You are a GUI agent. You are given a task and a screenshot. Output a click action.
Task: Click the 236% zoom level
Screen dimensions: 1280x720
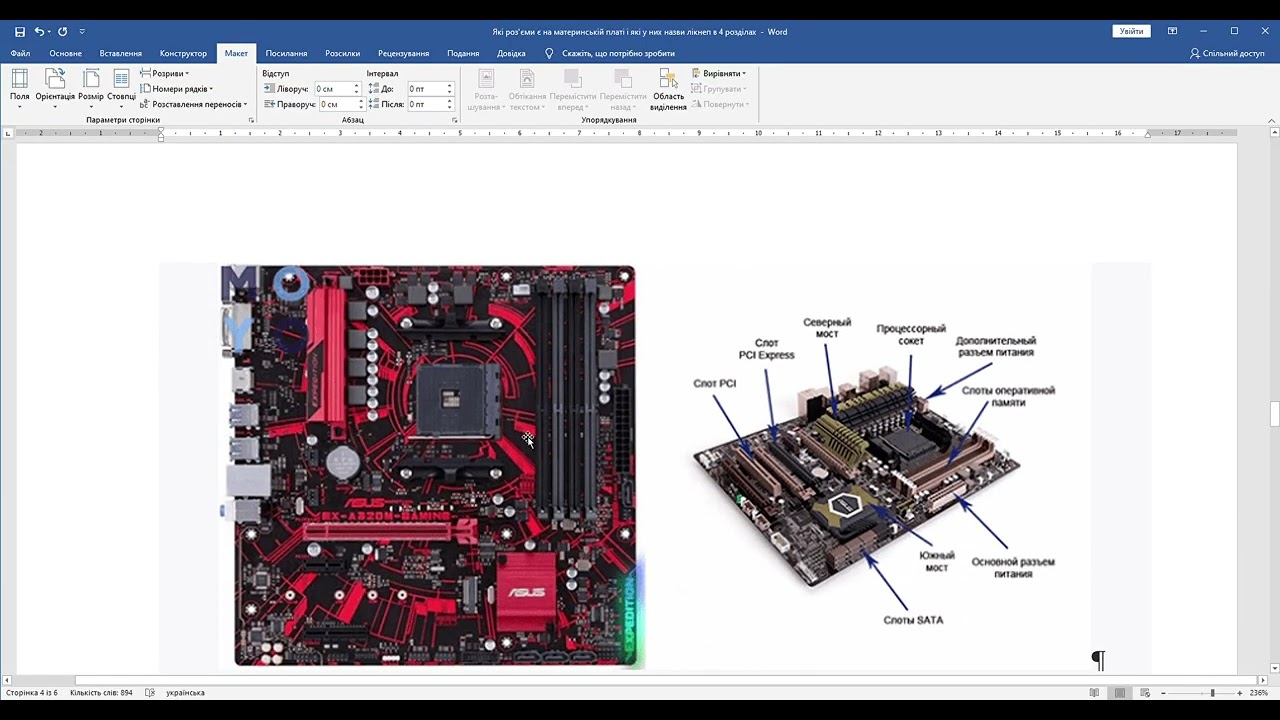1259,693
